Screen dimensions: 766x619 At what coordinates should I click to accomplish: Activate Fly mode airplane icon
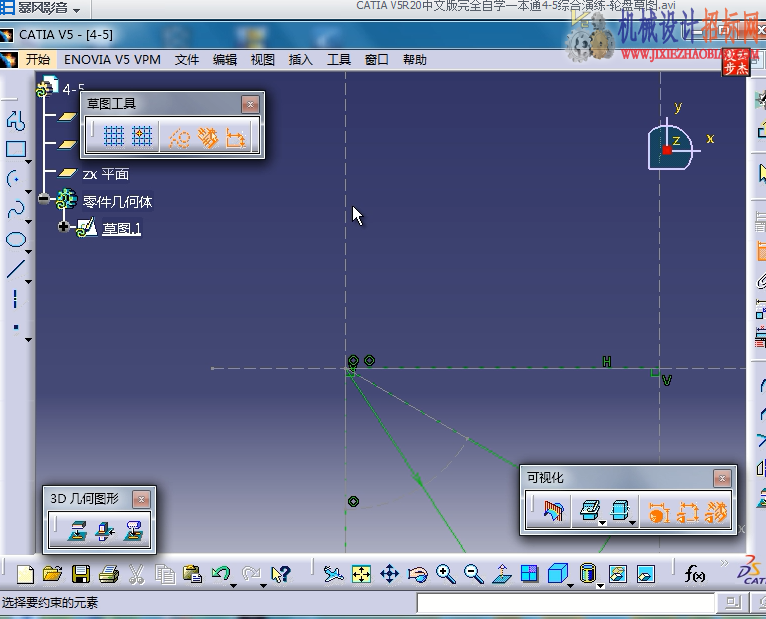334,574
